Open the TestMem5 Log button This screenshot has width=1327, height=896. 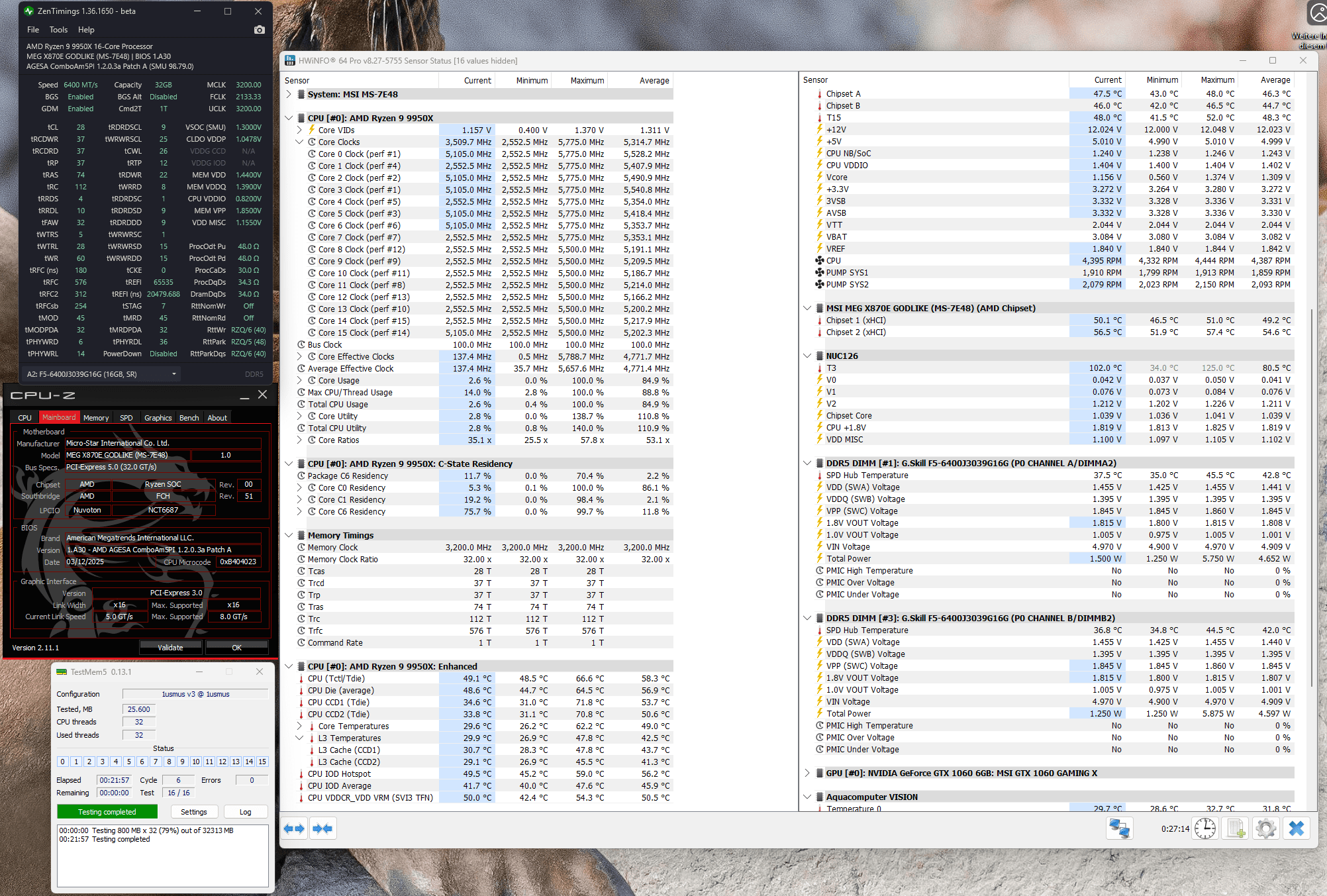pos(245,812)
